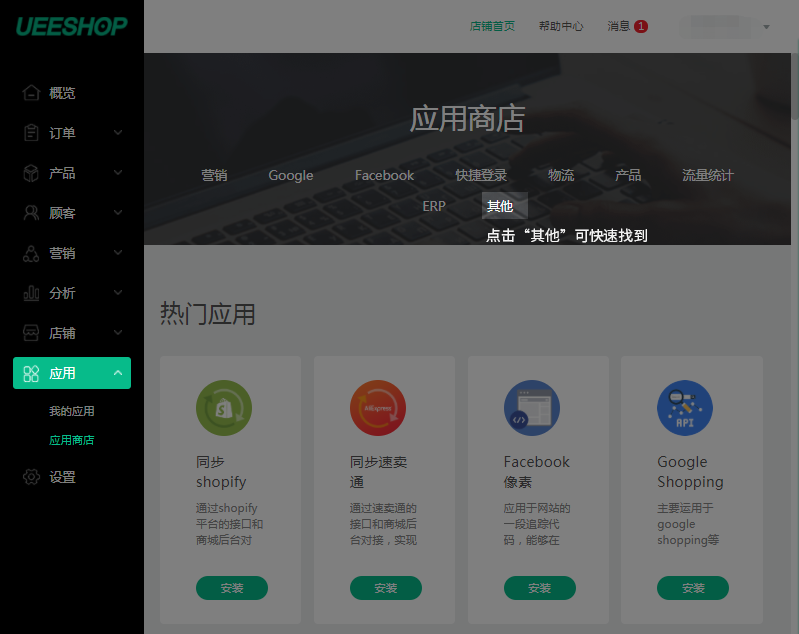This screenshot has height=634, width=799.
Task: Click the 产品 box icon
Action: (31, 173)
